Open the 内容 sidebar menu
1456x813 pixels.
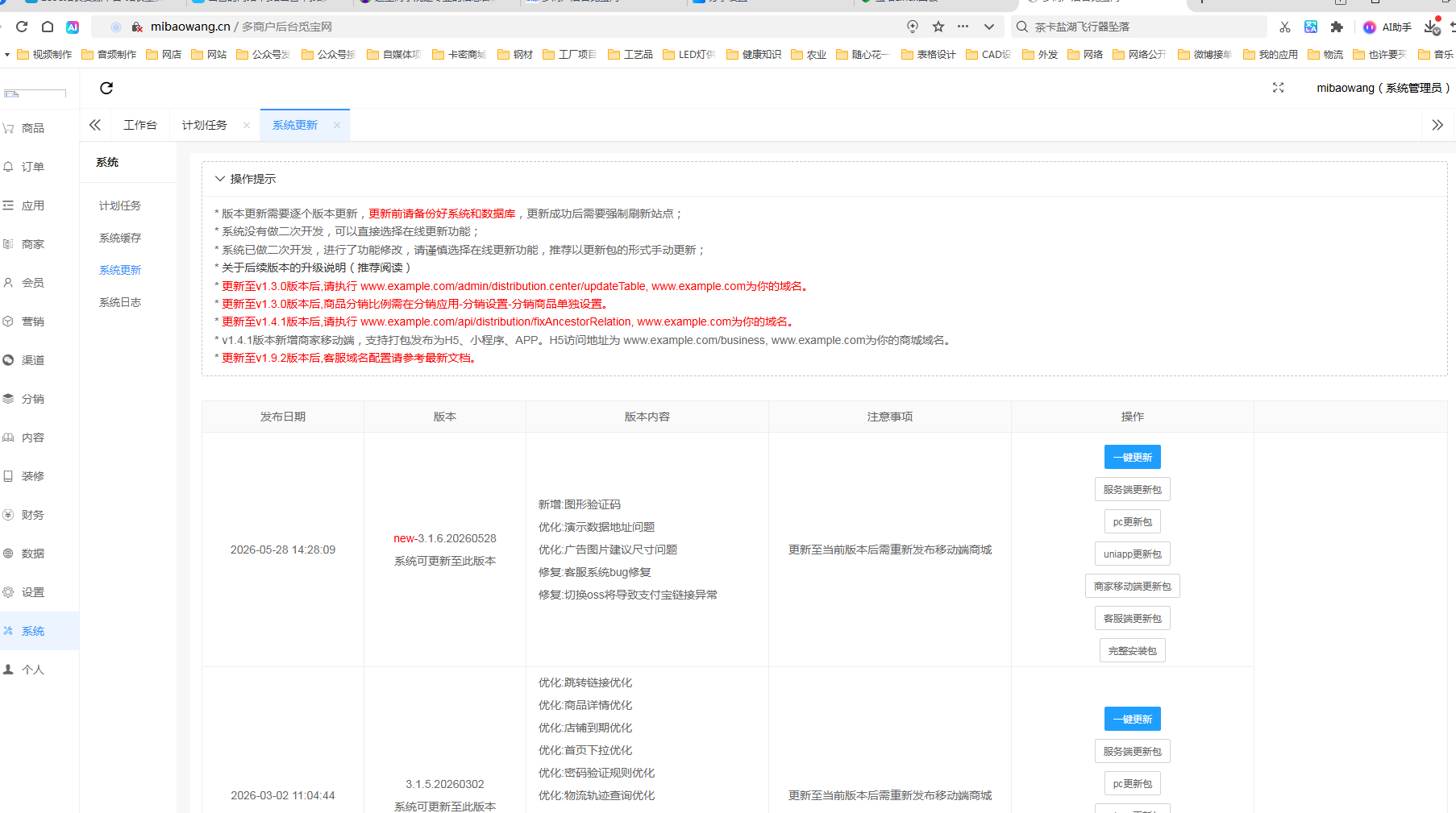pos(40,438)
